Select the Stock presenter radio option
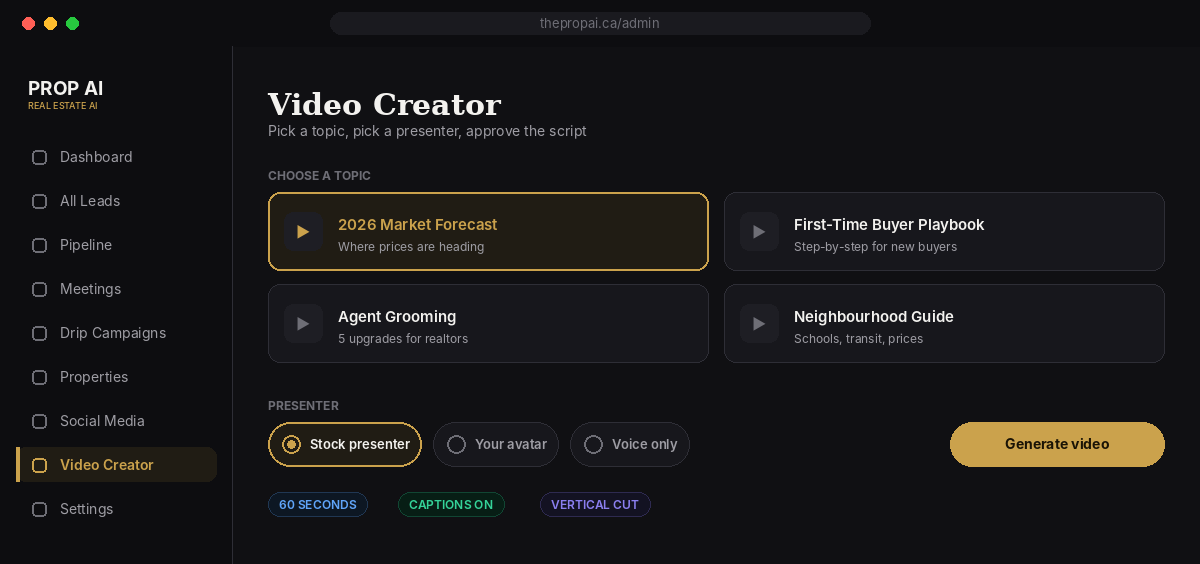1200x564 pixels. (x=345, y=444)
